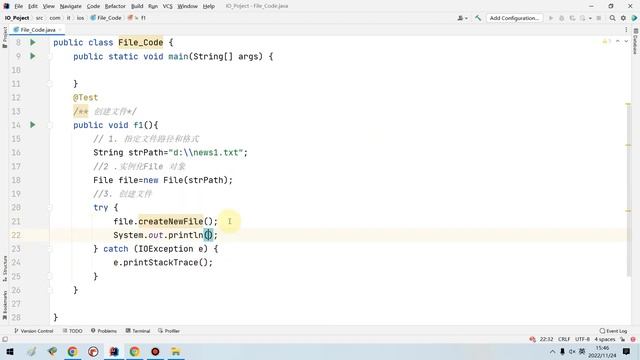Image resolution: width=640 pixels, height=360 pixels.
Task: Open Windows Start menu
Action: click(10, 351)
